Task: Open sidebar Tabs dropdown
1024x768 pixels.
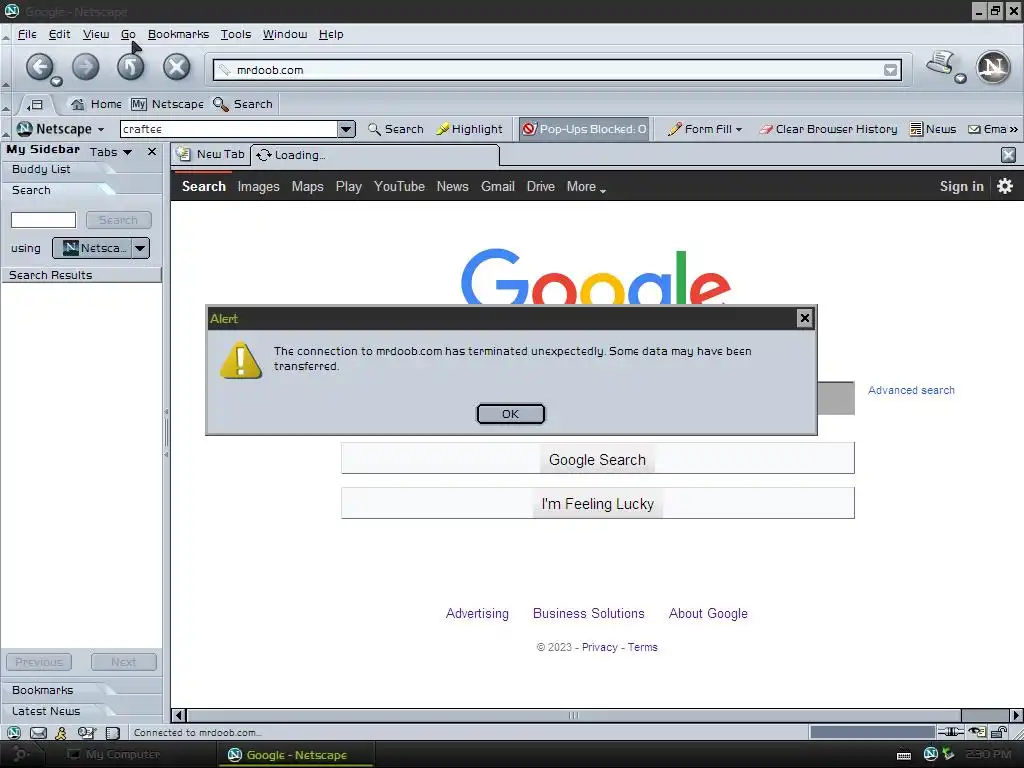Action: click(127, 152)
